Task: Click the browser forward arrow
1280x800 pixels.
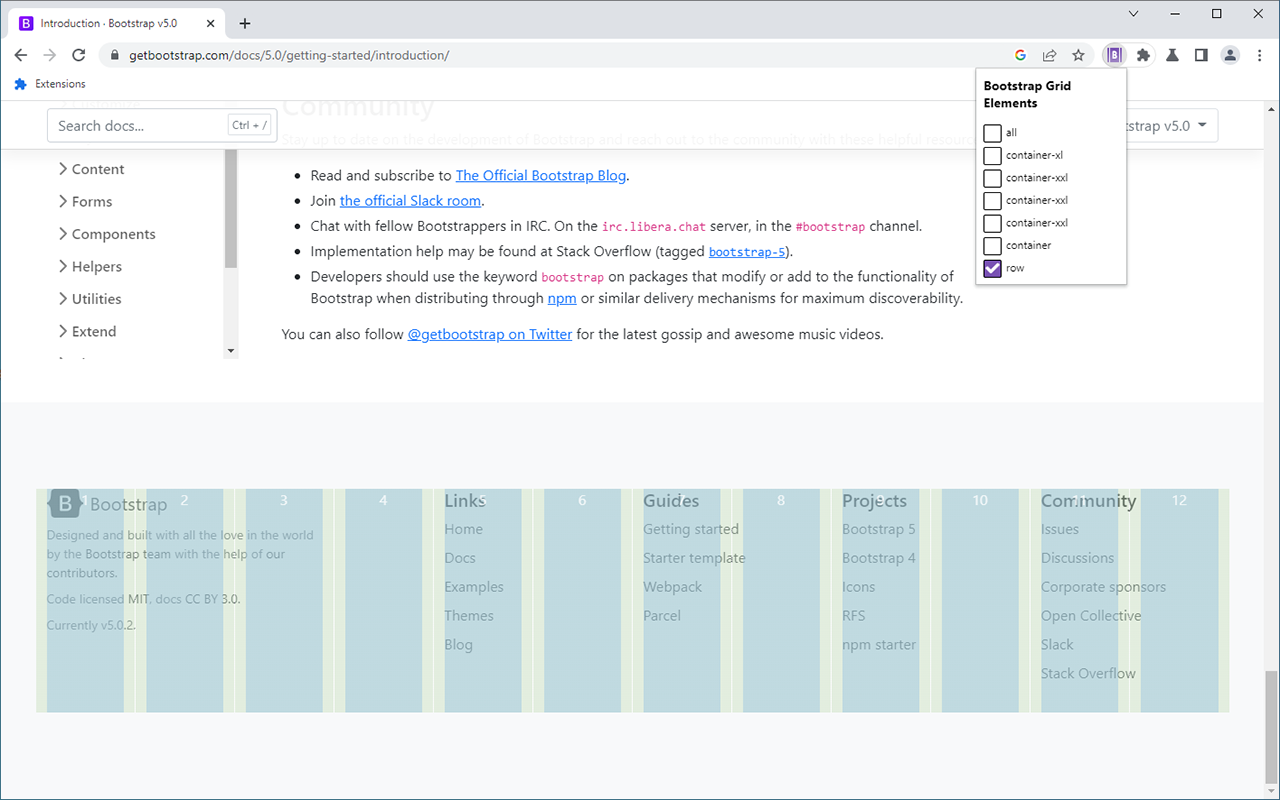Action: click(x=49, y=55)
